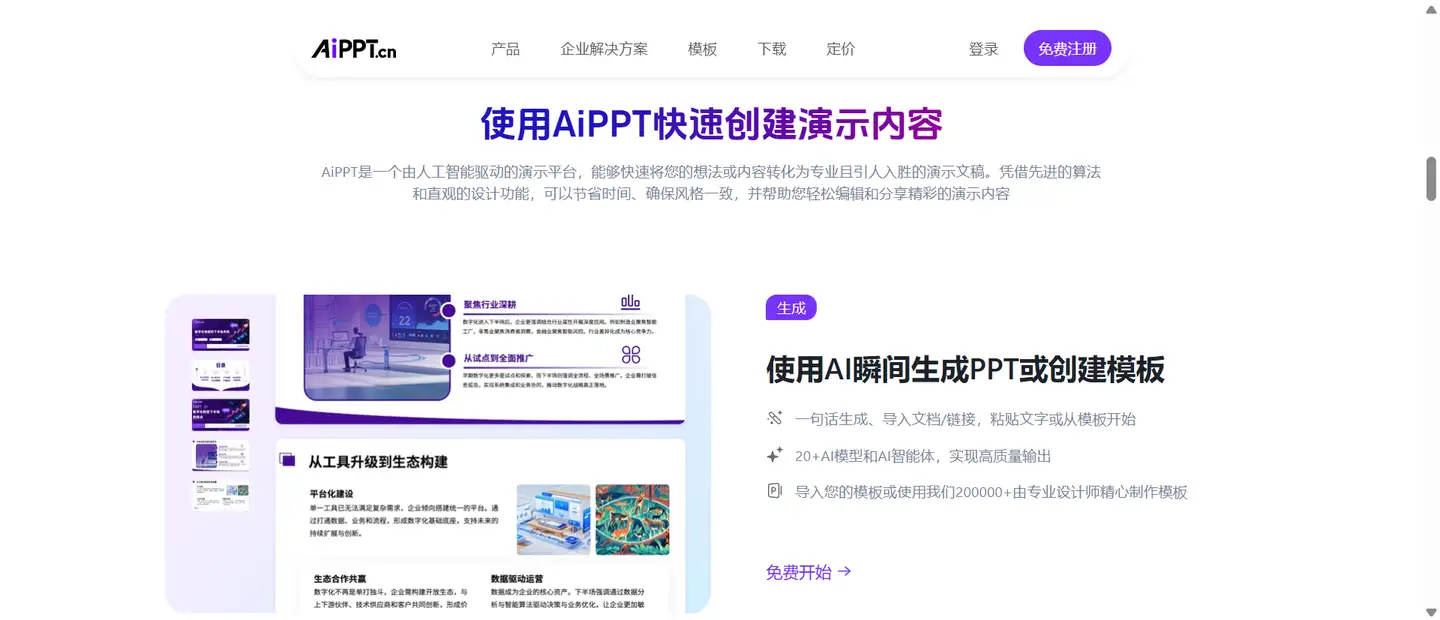The width and height of the screenshot is (1440, 620).
Task: Click the arrow next to 免费开始
Action: click(844, 572)
